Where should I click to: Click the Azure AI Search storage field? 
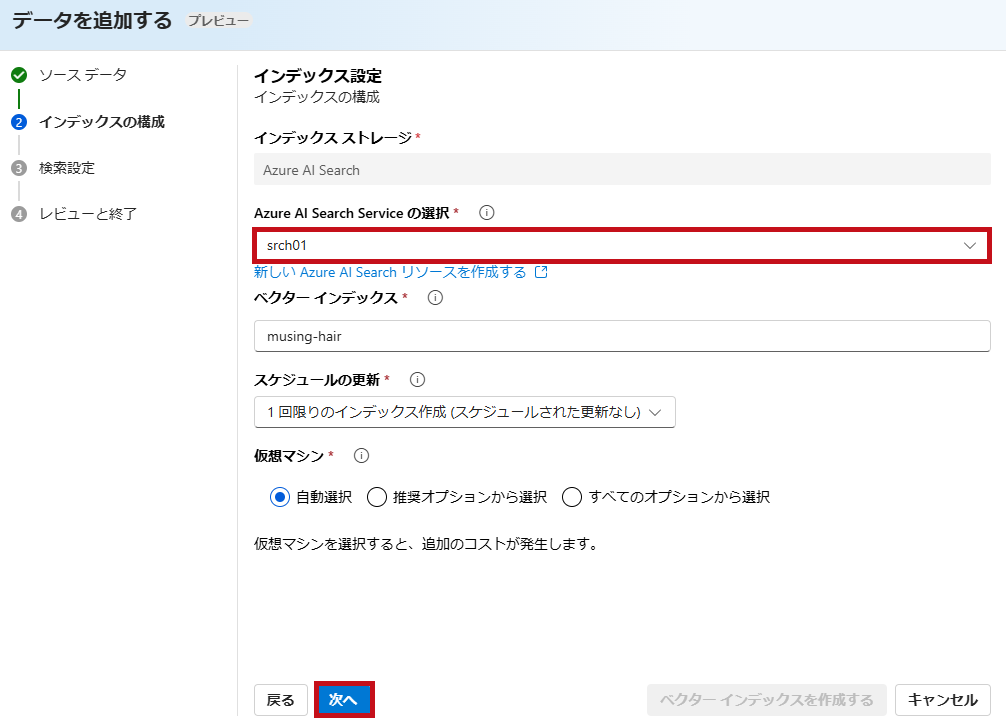coord(622,169)
